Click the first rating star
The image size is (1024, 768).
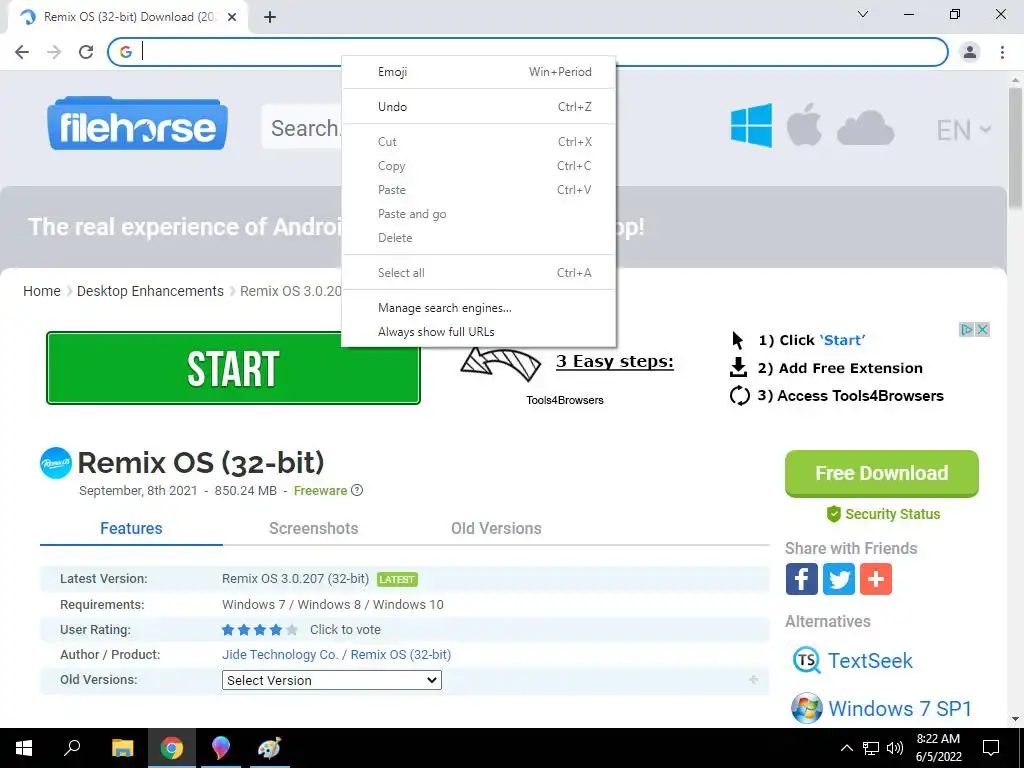point(228,630)
